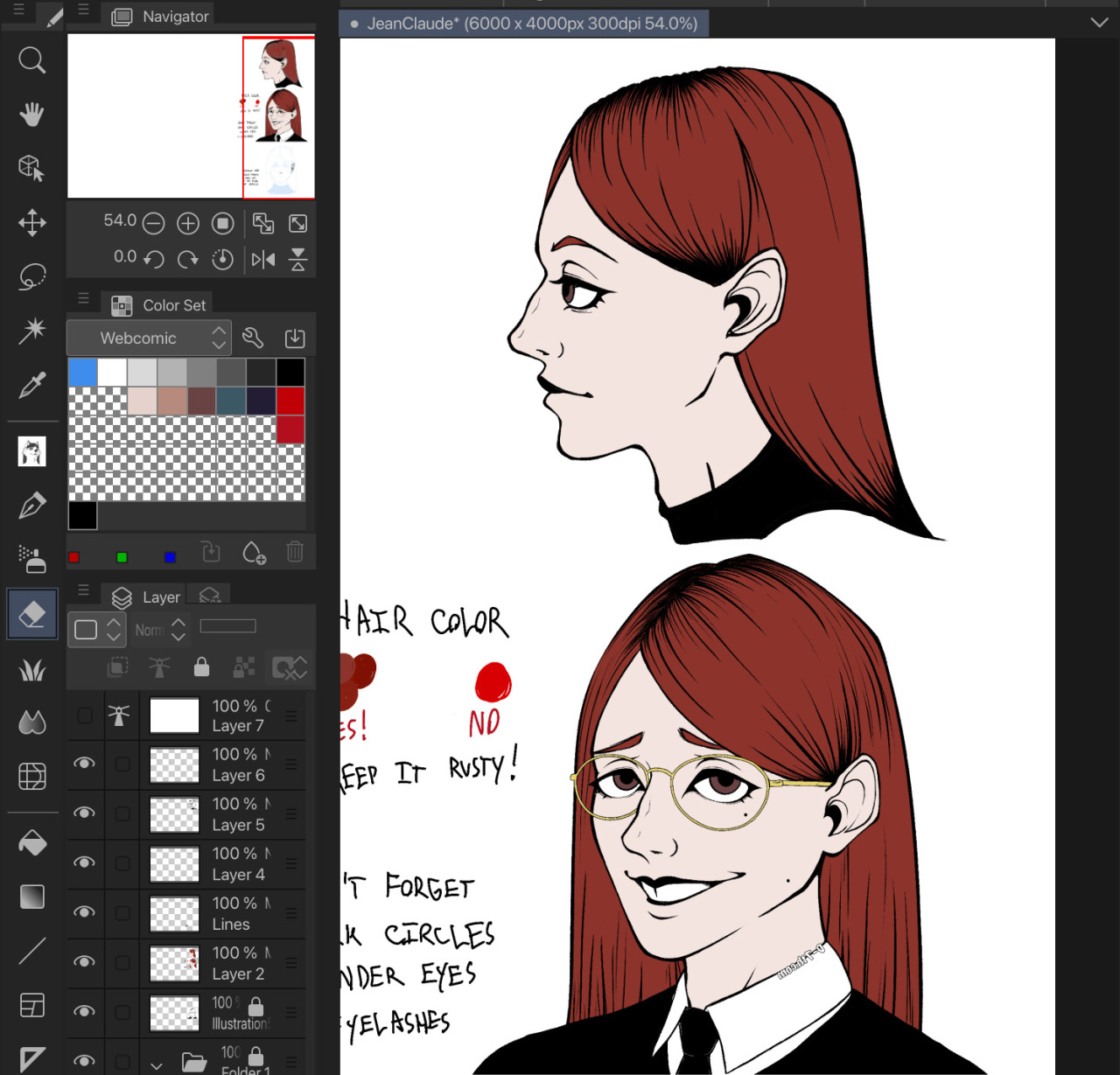Click the rotate left button in Navigator
Viewport: 1120px width, 1075px height.
click(x=154, y=259)
